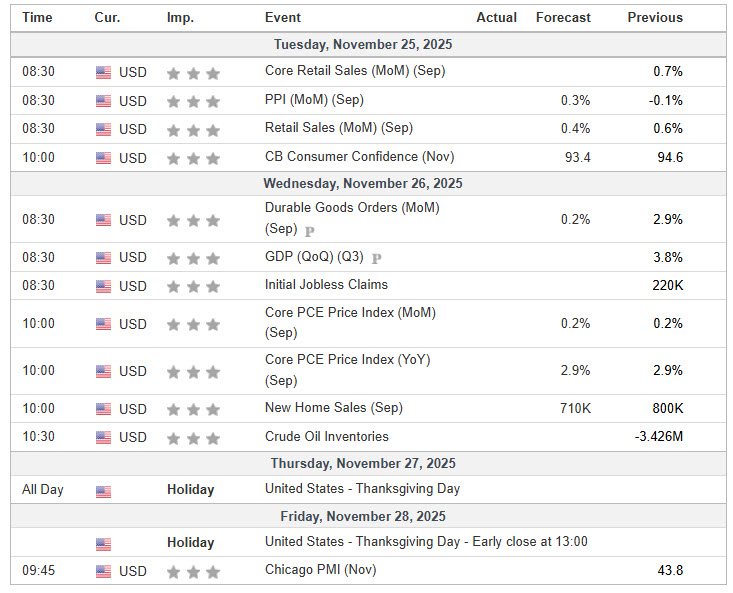Open the Retail Sales (MoM) (Sep) event
The image size is (733, 593).
[339, 128]
